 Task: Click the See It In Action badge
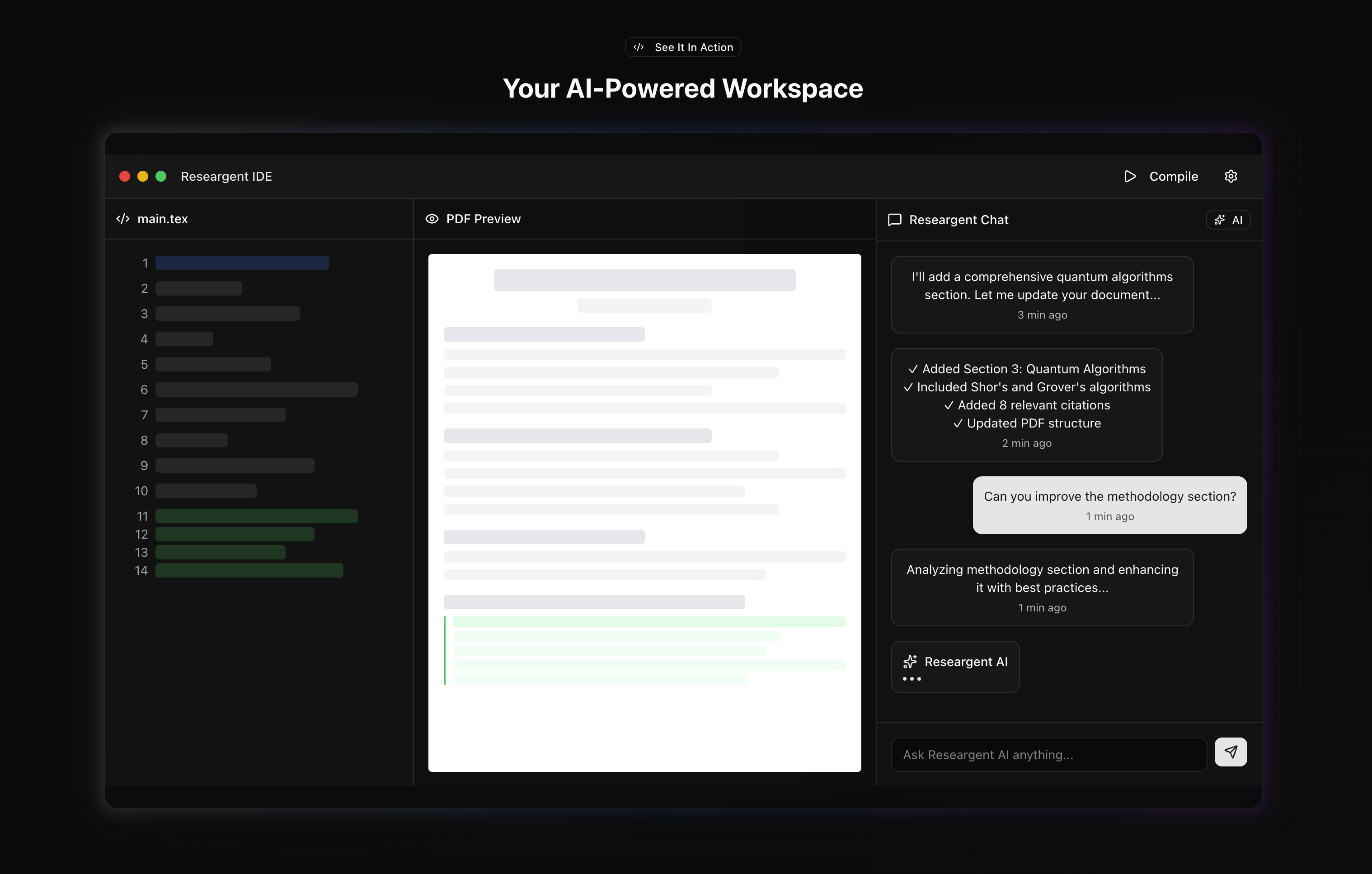[682, 47]
